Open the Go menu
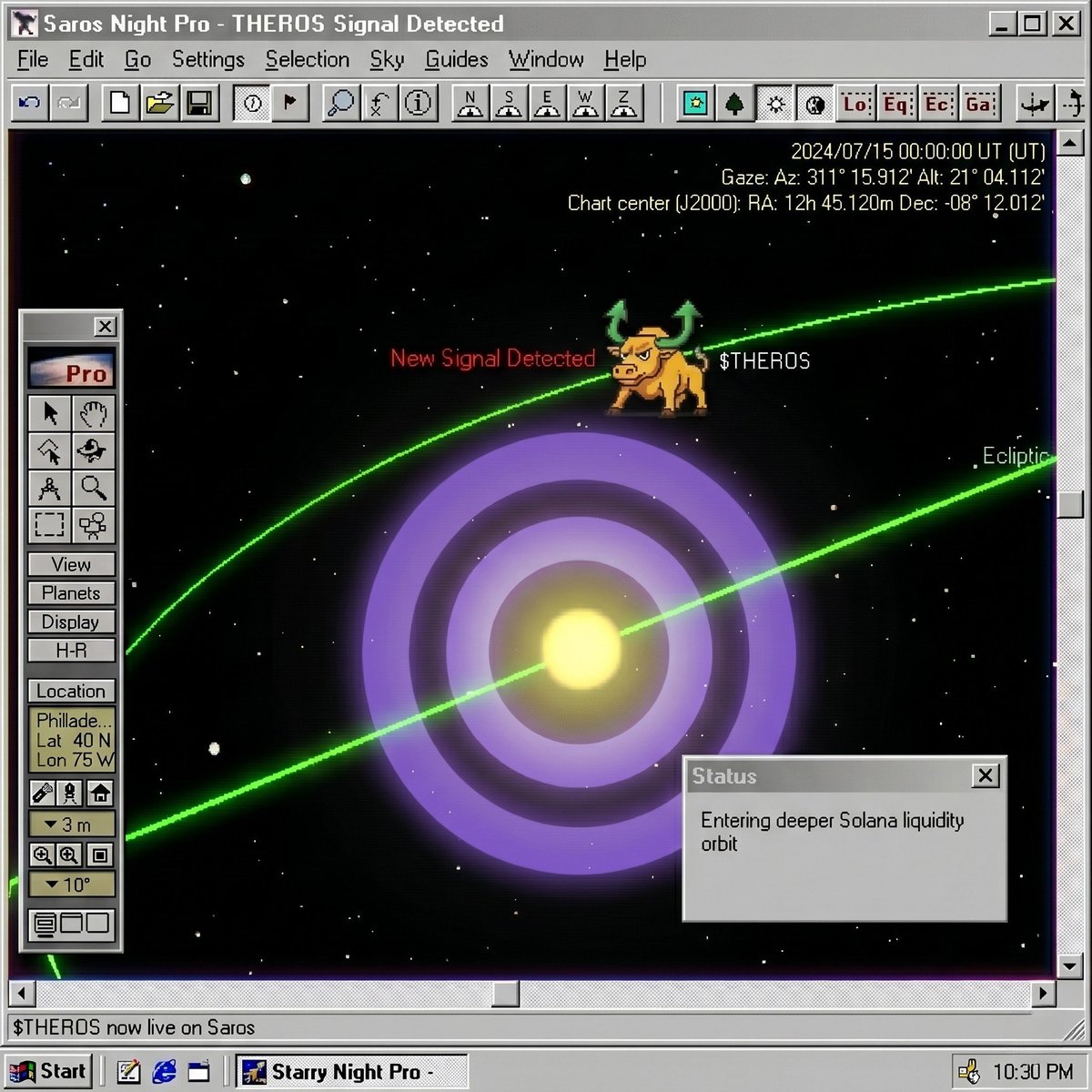The height and width of the screenshot is (1092, 1092). [x=137, y=59]
